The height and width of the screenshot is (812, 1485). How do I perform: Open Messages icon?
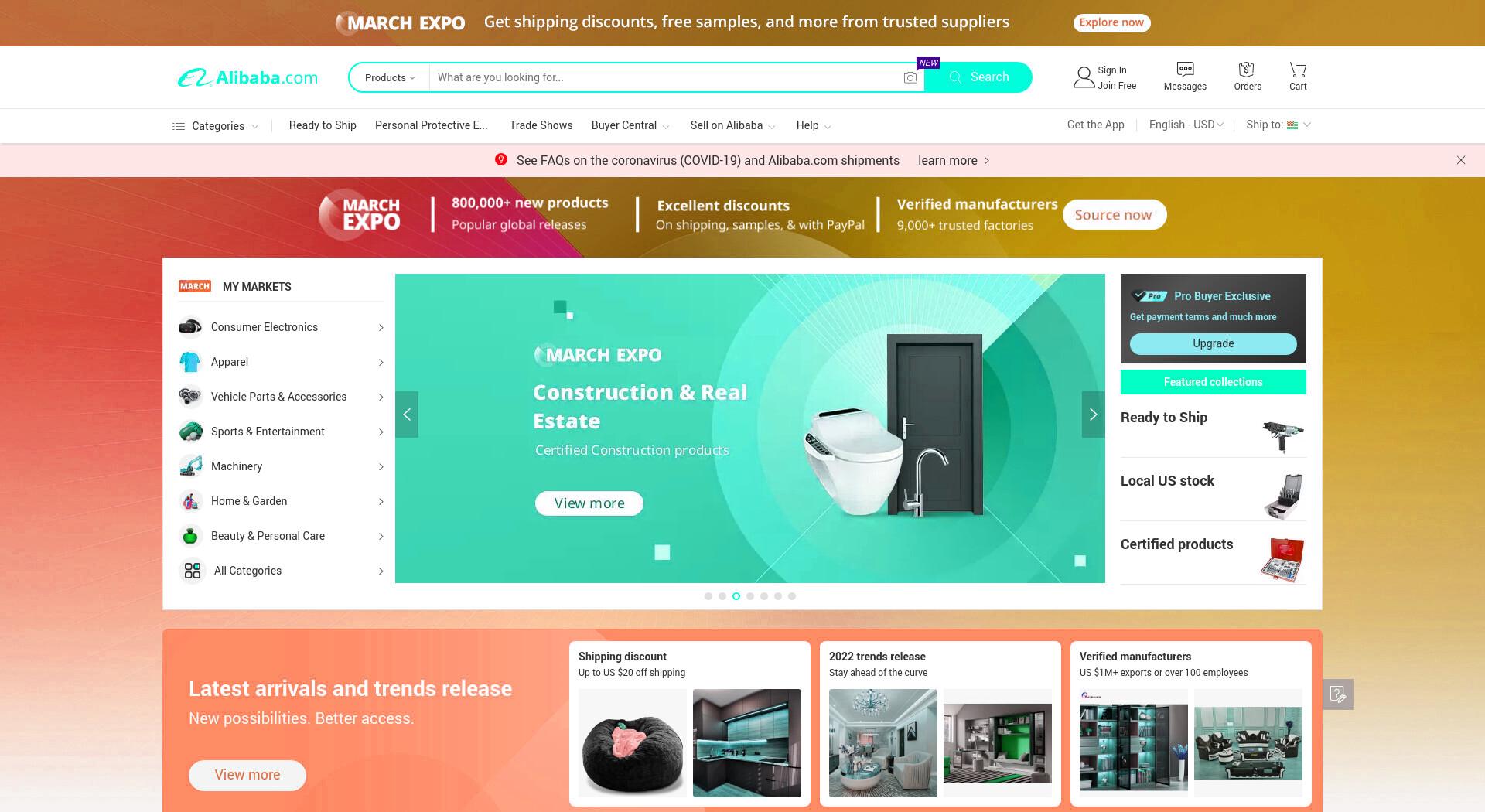[x=1185, y=69]
